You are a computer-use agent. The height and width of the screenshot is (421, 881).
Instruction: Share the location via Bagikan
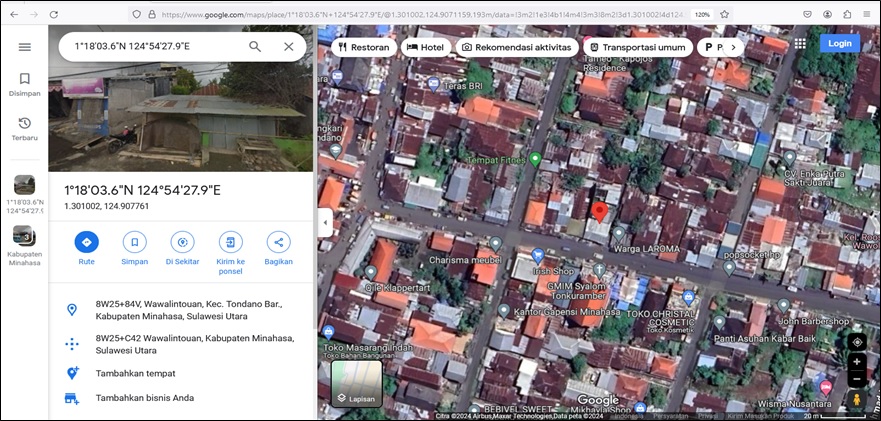(x=278, y=242)
